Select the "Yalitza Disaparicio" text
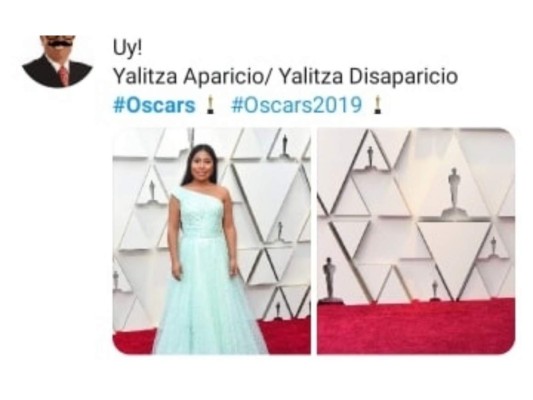This screenshot has height=400, width=533. click(368, 76)
